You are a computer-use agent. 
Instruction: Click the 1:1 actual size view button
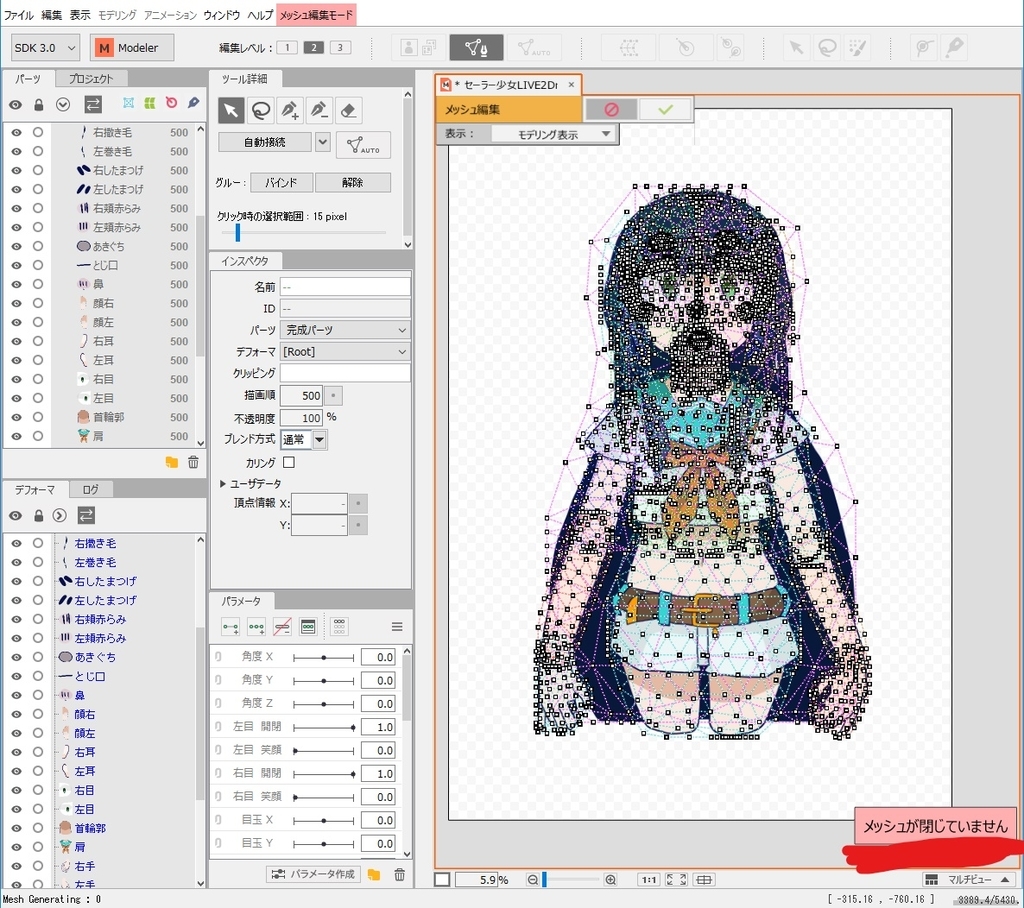(x=649, y=880)
